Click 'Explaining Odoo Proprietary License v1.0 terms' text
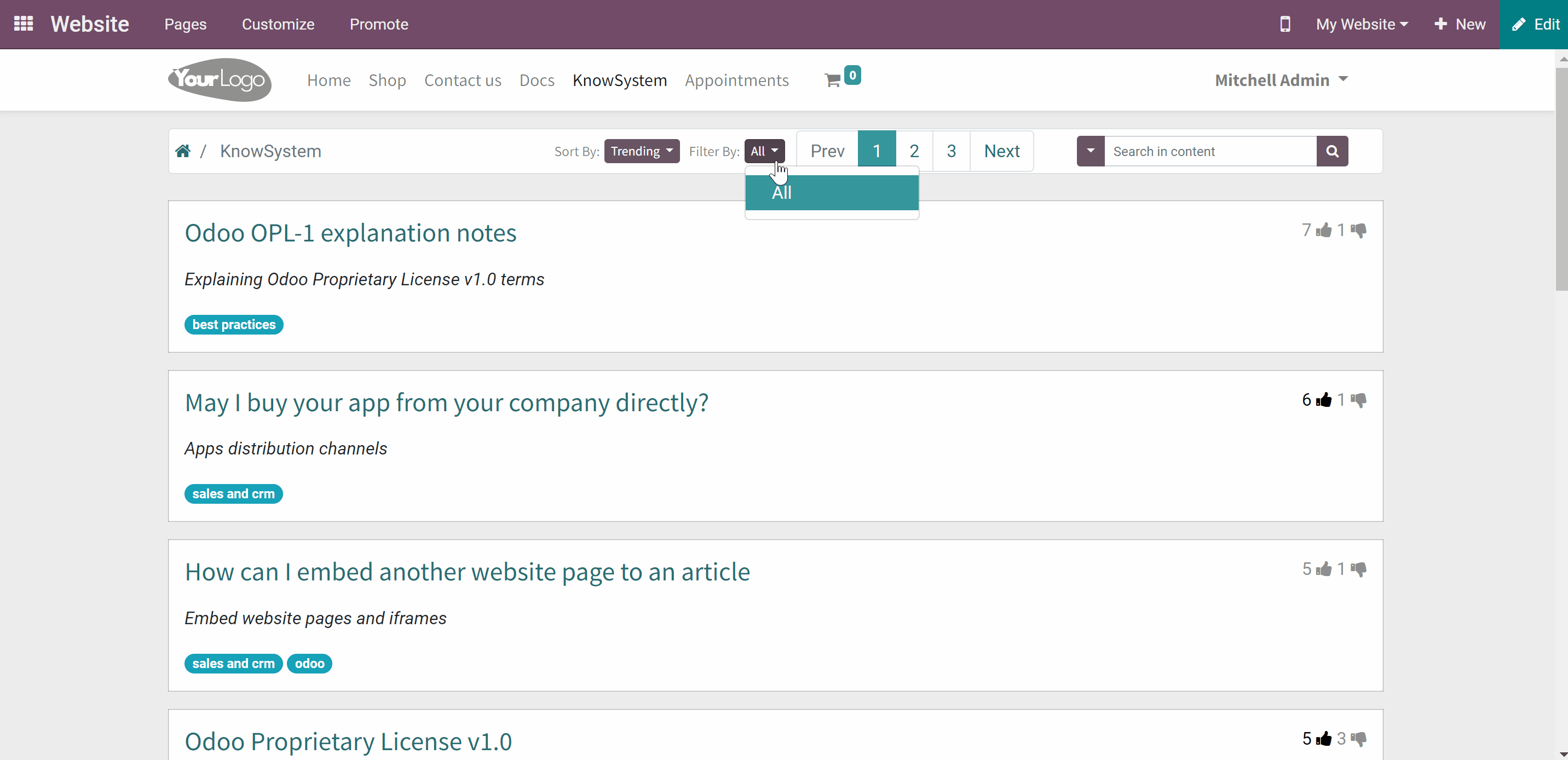1568x760 pixels. tap(364, 279)
